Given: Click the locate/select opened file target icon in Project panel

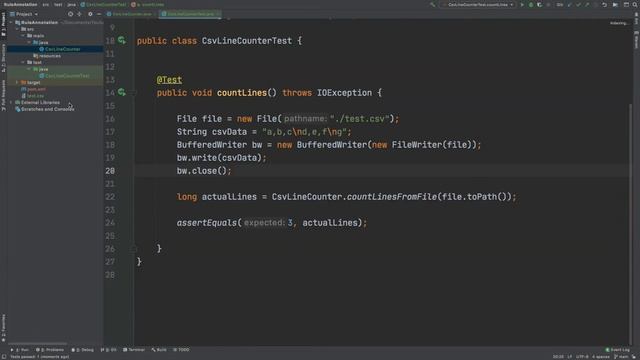Looking at the screenshot, I should [x=71, y=14].
